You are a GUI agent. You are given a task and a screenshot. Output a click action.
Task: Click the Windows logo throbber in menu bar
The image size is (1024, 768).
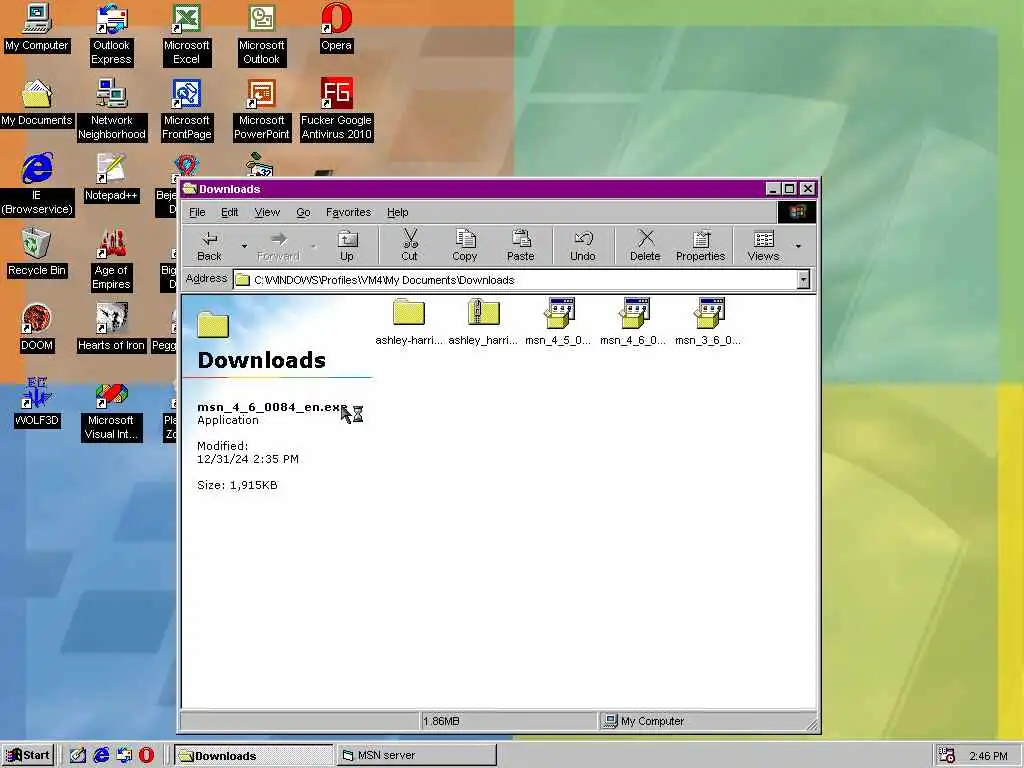click(797, 212)
